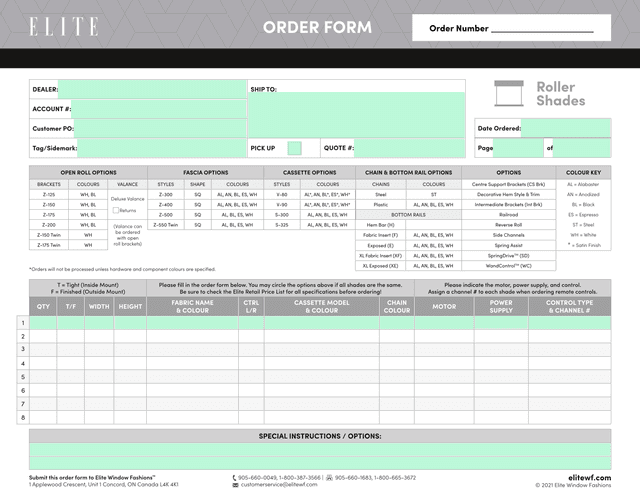The image size is (640, 495).
Task: Check the PICK UP checkbox
Action: click(x=295, y=148)
